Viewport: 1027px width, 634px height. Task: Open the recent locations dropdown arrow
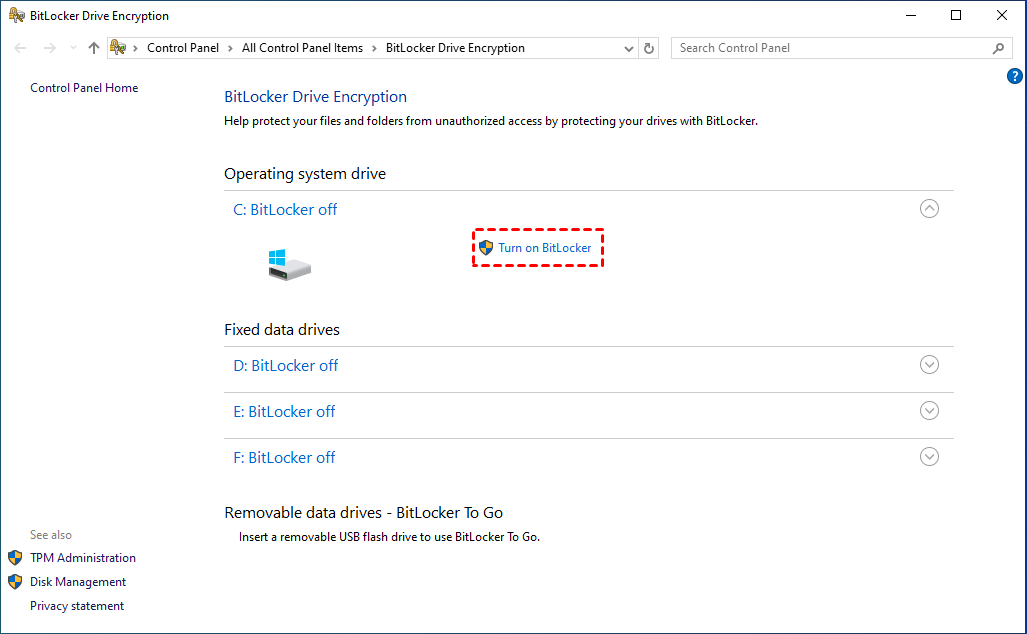pyautogui.click(x=73, y=48)
